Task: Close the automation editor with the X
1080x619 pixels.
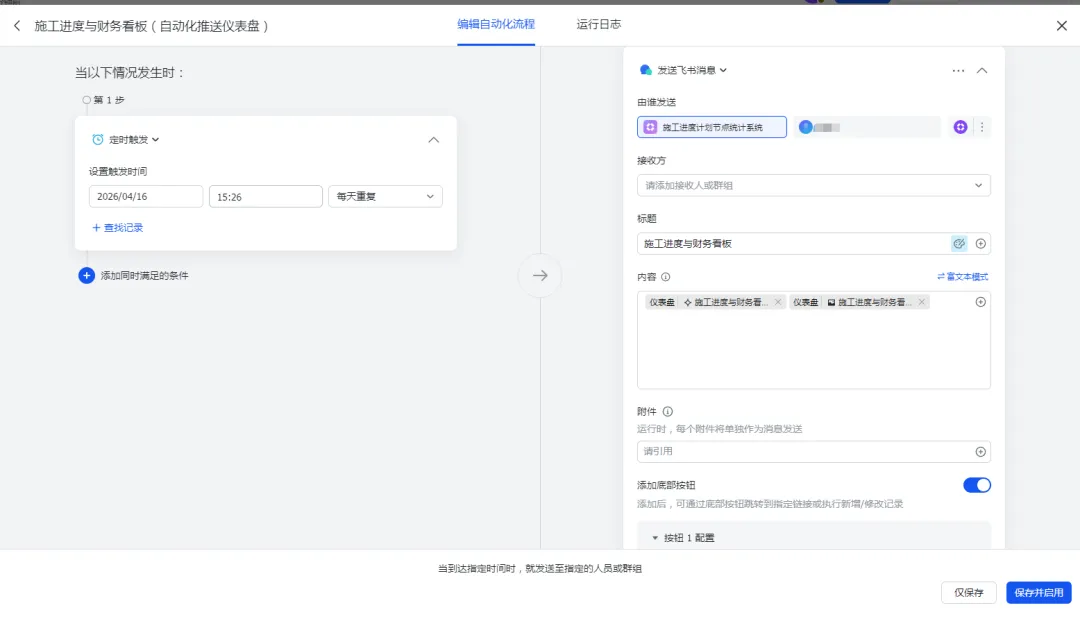Action: coord(1061,26)
